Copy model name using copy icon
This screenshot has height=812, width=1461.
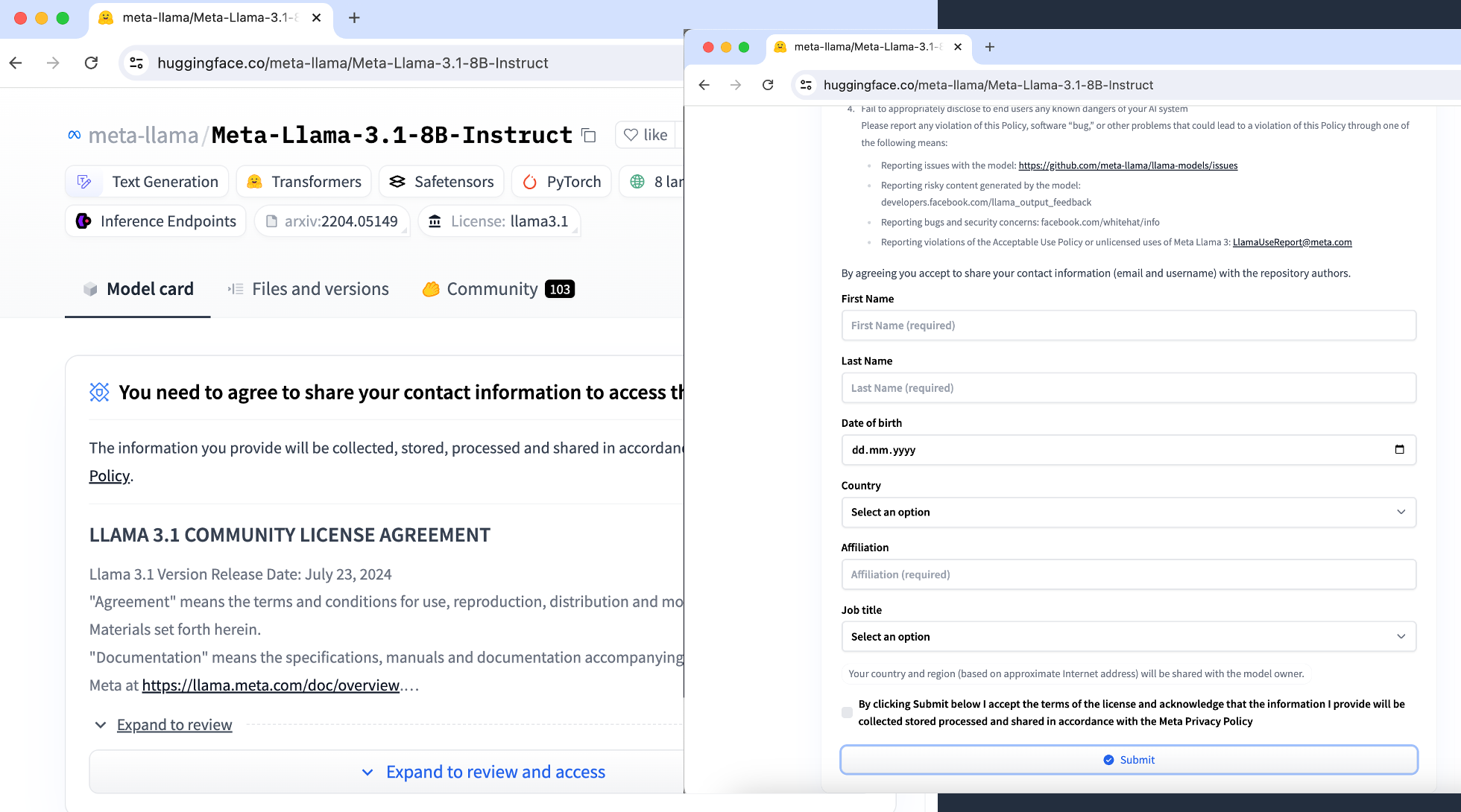coord(589,135)
